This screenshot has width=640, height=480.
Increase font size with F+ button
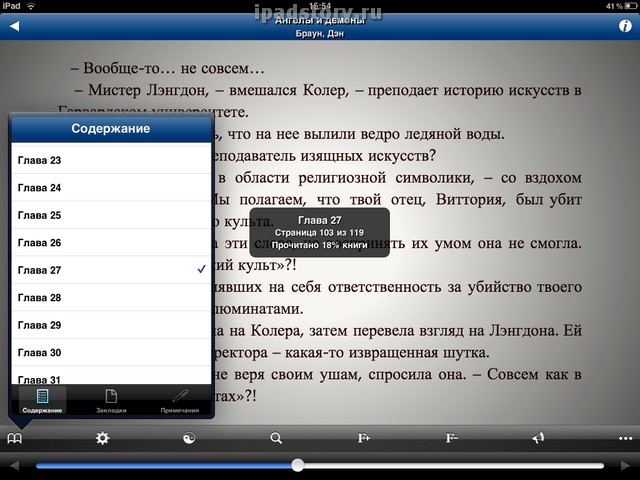click(364, 438)
